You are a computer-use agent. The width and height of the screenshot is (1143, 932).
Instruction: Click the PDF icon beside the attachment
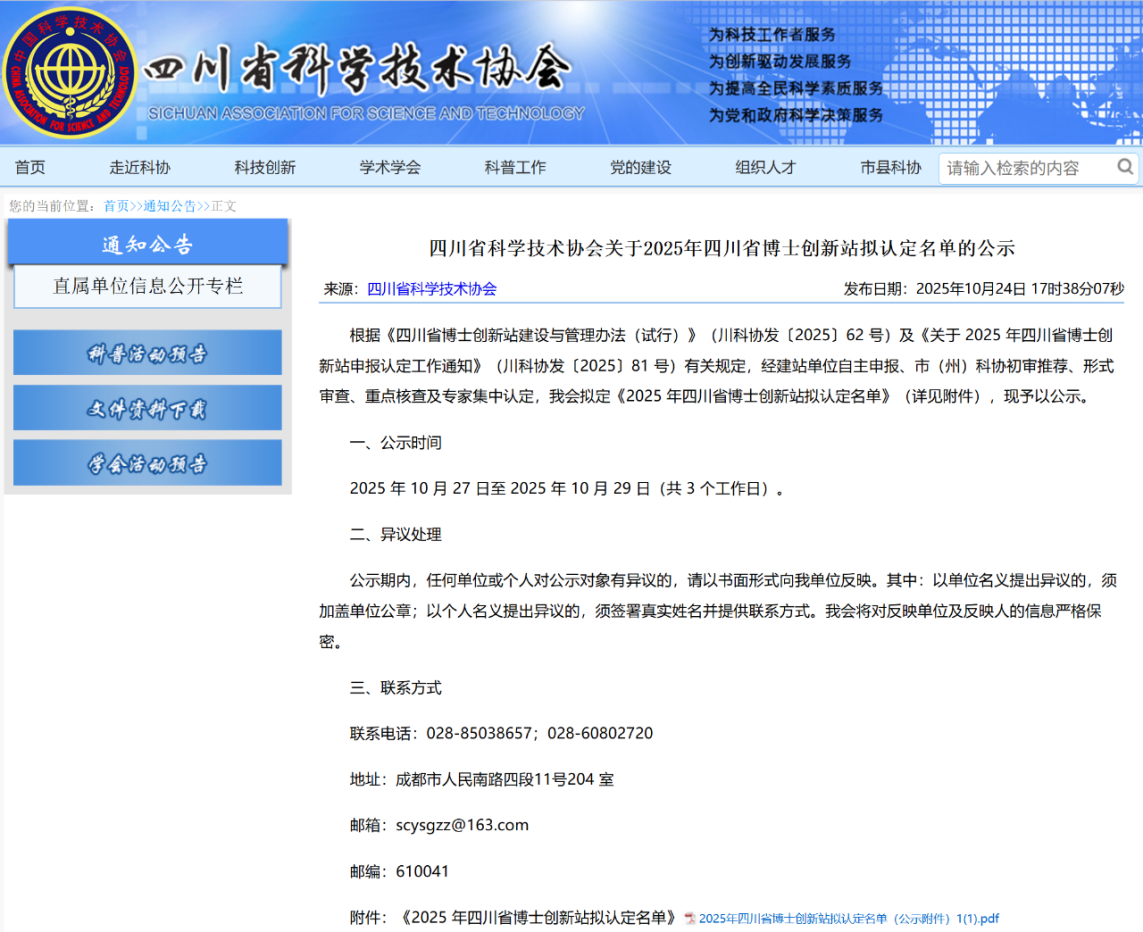tap(690, 919)
